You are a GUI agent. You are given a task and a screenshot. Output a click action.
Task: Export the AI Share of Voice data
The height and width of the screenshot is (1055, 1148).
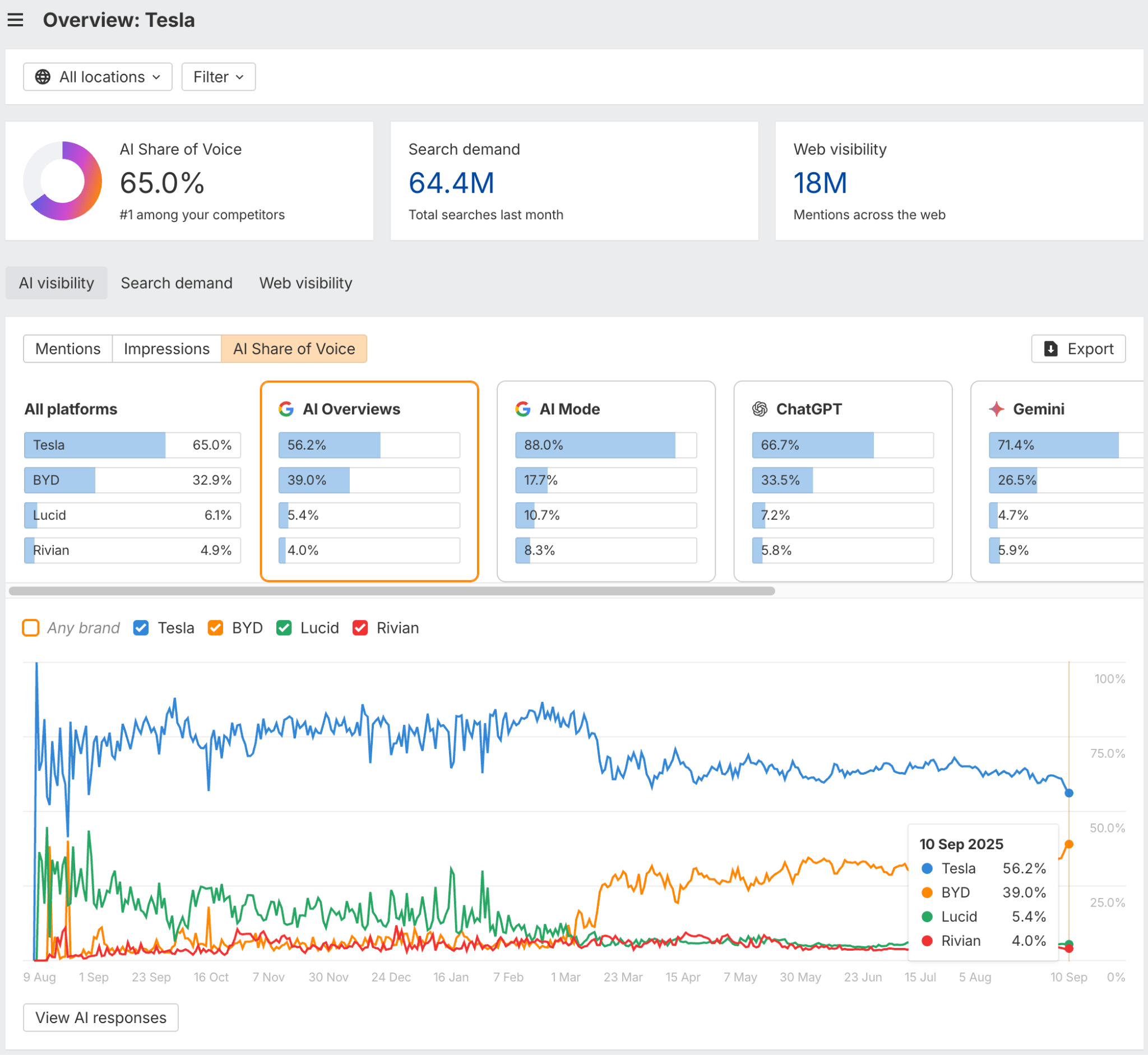pos(1078,349)
